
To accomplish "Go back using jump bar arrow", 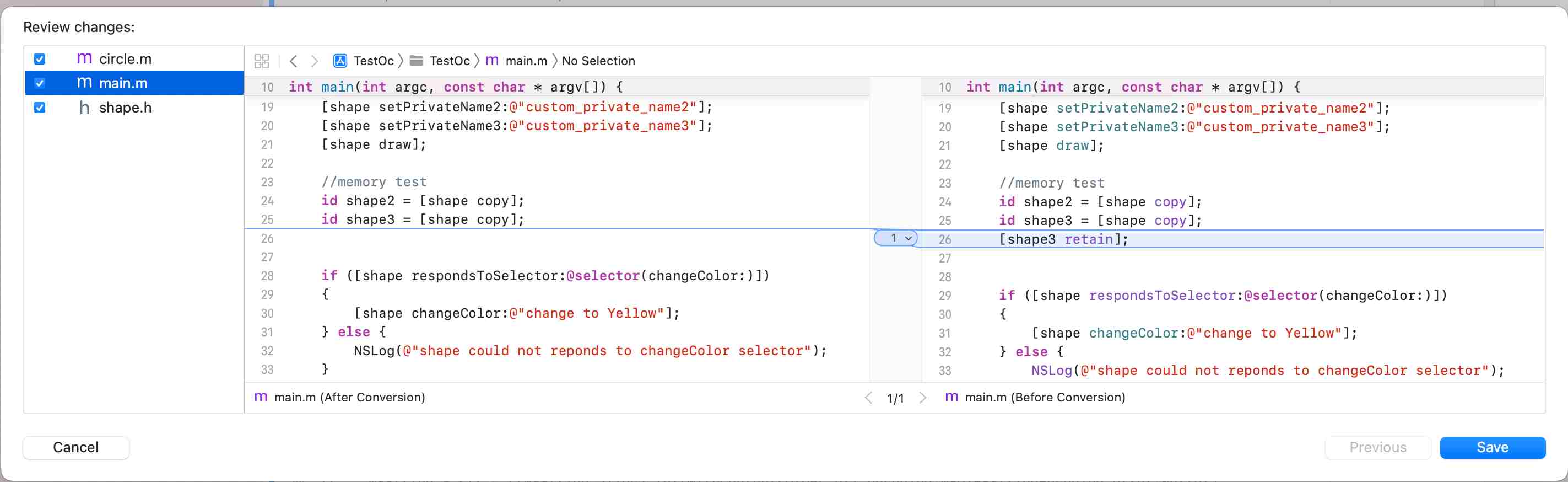I will [x=294, y=61].
